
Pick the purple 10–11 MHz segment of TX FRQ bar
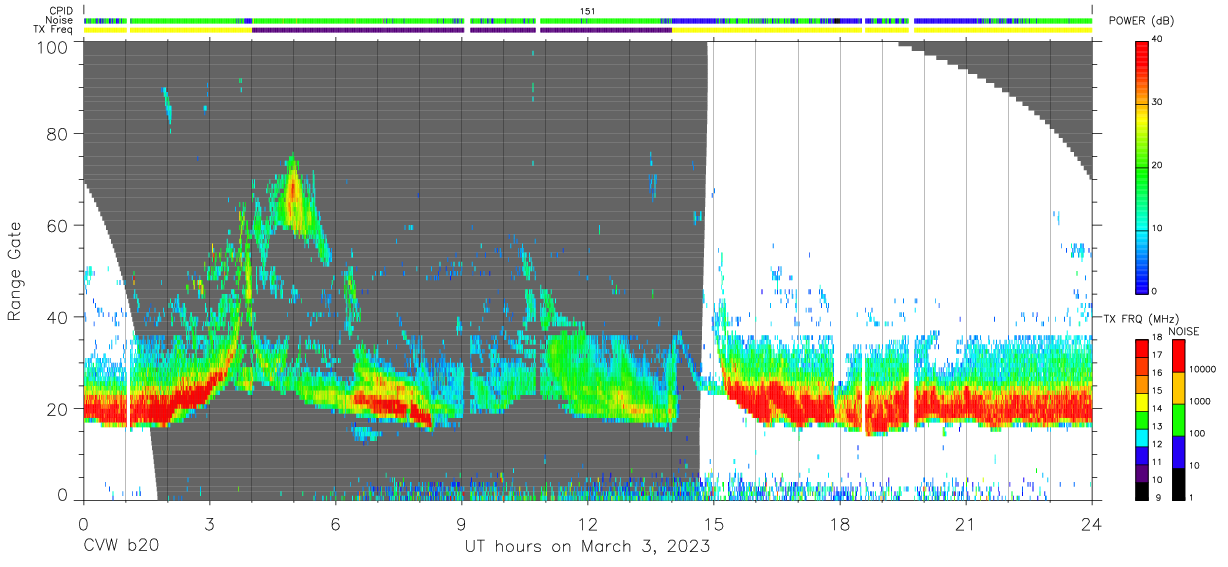click(x=1142, y=474)
